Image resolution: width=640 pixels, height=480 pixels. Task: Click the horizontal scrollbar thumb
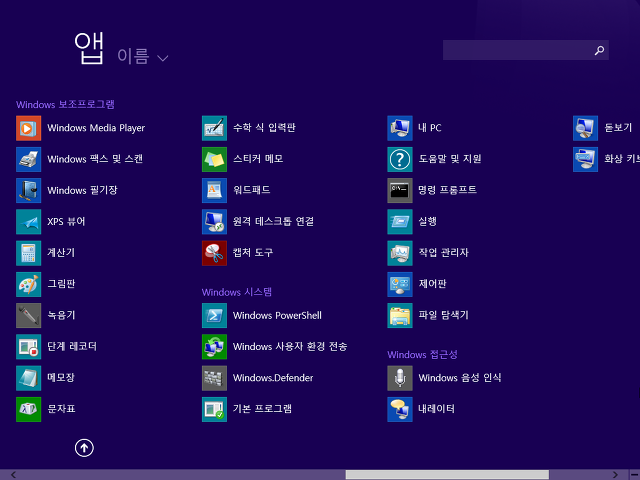point(447,475)
